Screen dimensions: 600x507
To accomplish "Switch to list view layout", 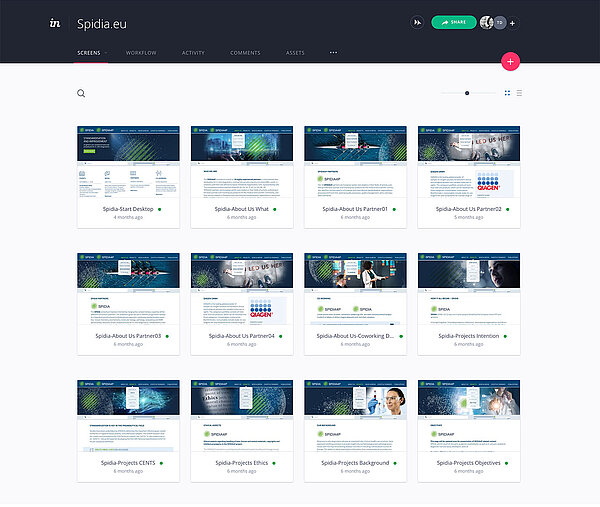I will [x=519, y=93].
